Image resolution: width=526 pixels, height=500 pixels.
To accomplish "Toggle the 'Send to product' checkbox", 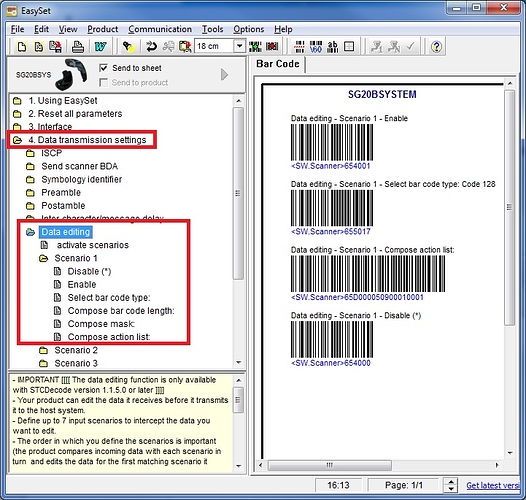I will [103, 82].
